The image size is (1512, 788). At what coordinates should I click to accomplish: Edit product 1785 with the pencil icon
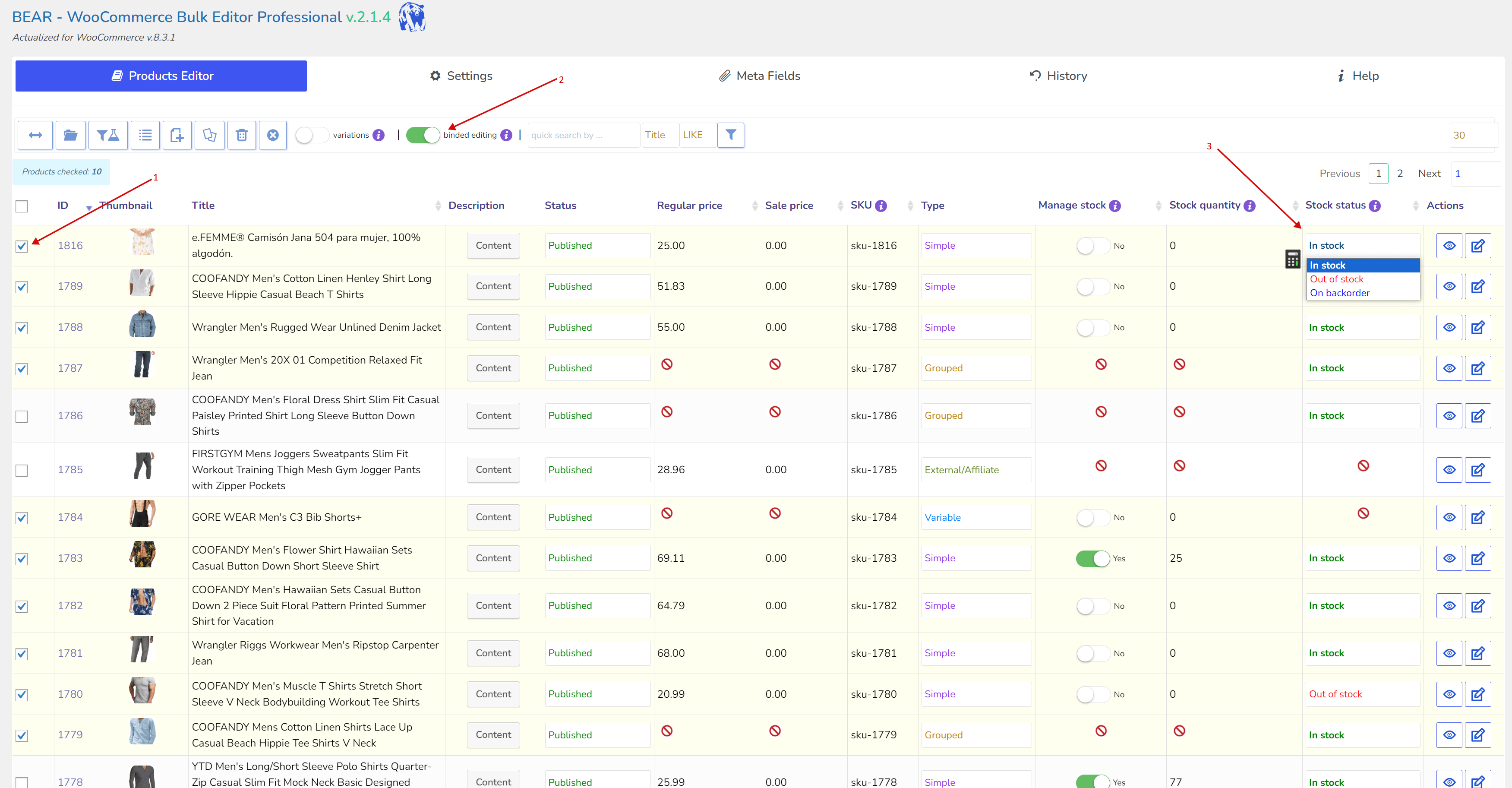pyautogui.click(x=1478, y=470)
